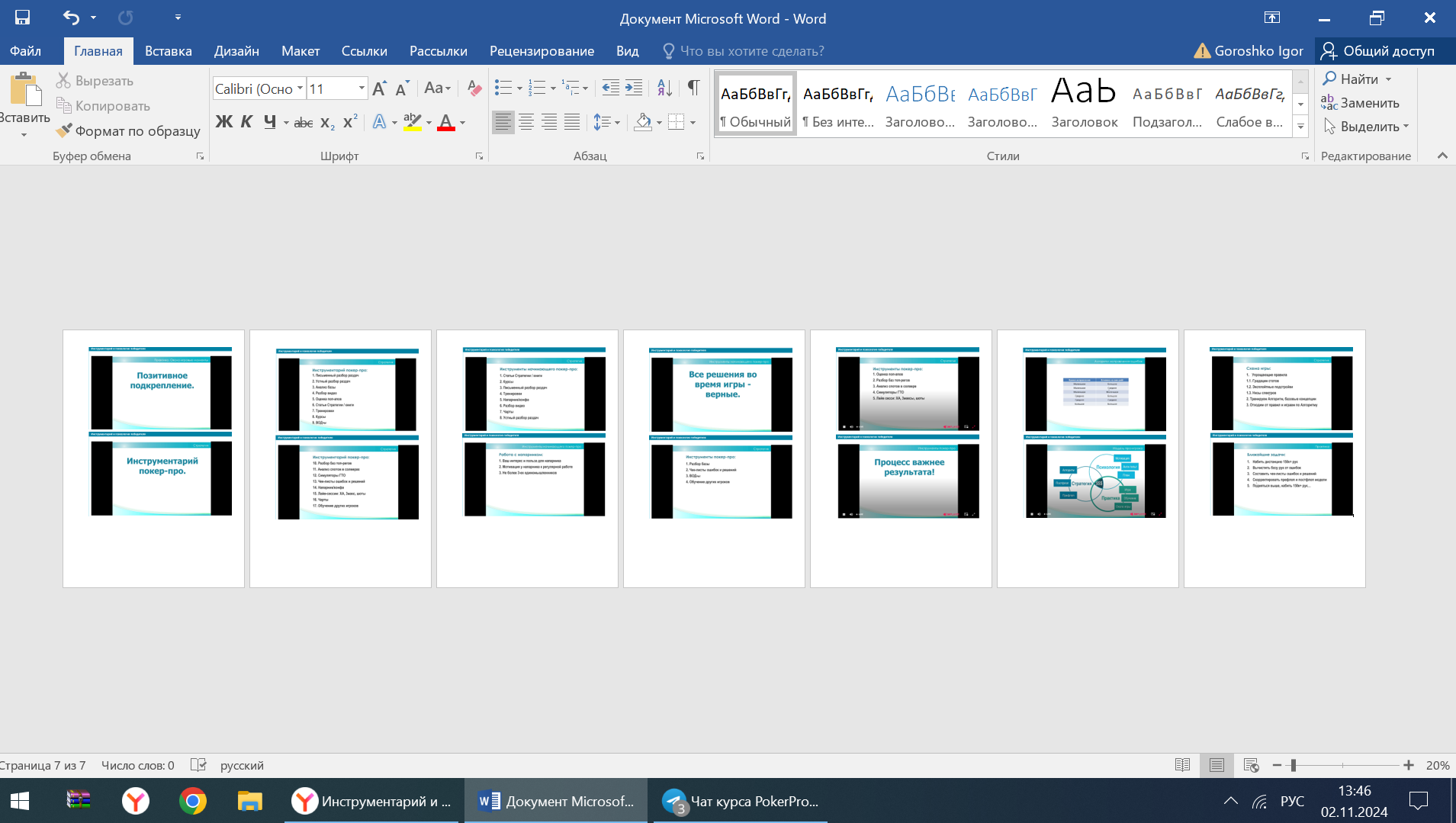Clear all formatting with the eraser icon
The image size is (1456, 823).
tap(474, 88)
